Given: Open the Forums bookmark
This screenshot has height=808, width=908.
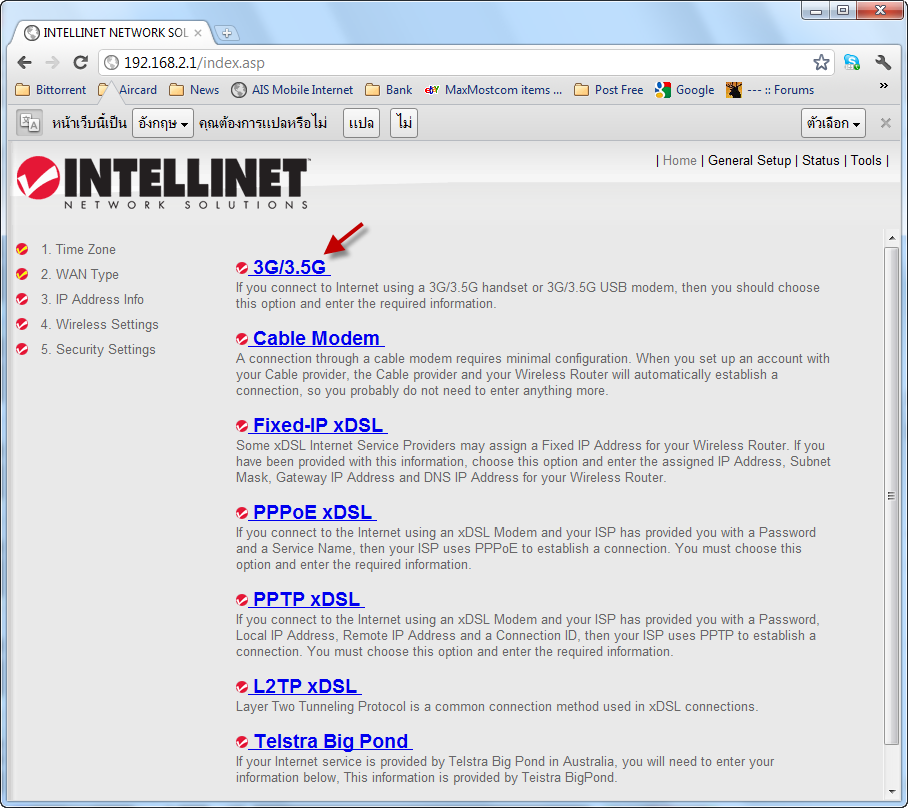Looking at the screenshot, I should (770, 90).
